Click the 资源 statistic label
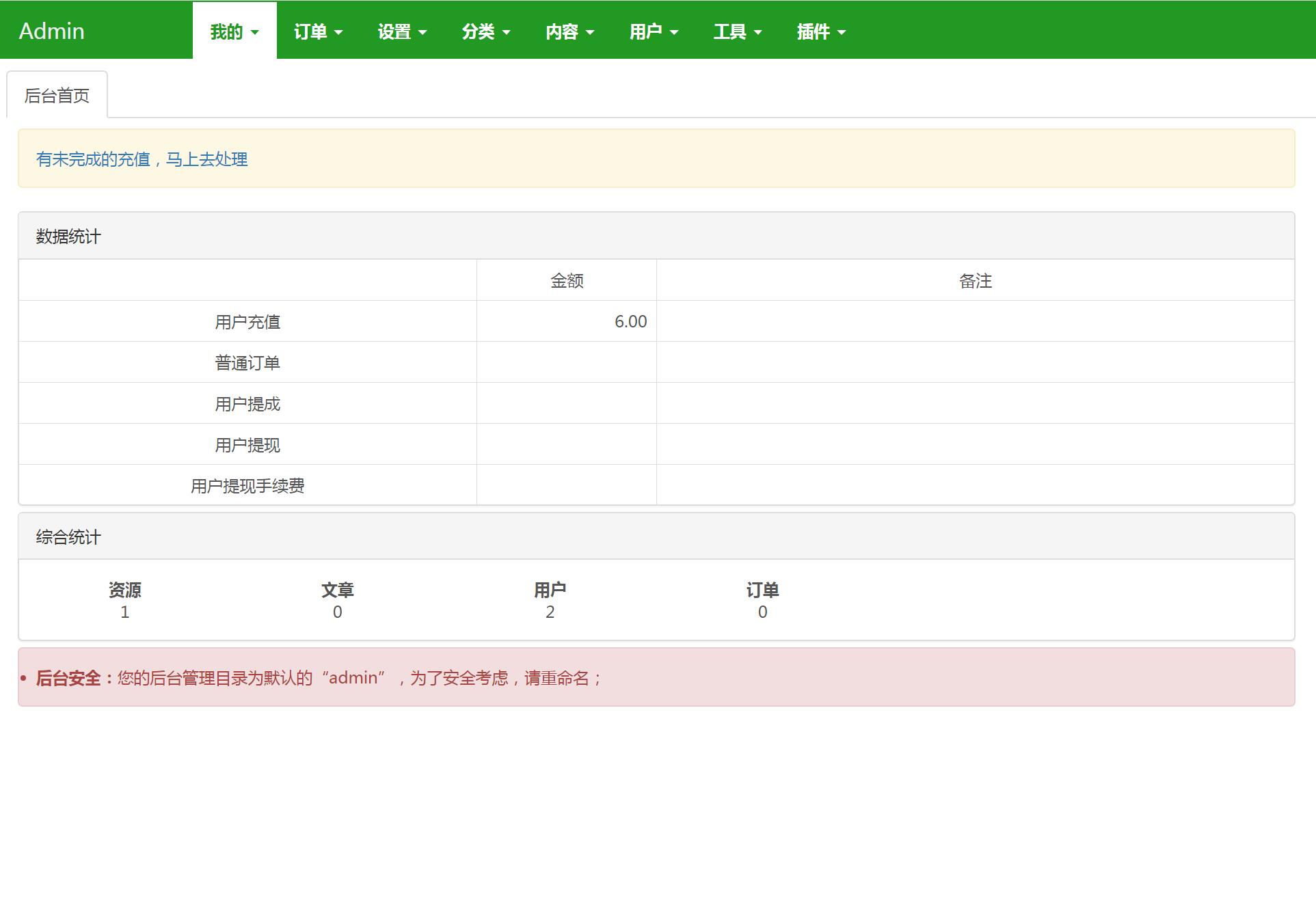This screenshot has height=922, width=1316. point(125,590)
